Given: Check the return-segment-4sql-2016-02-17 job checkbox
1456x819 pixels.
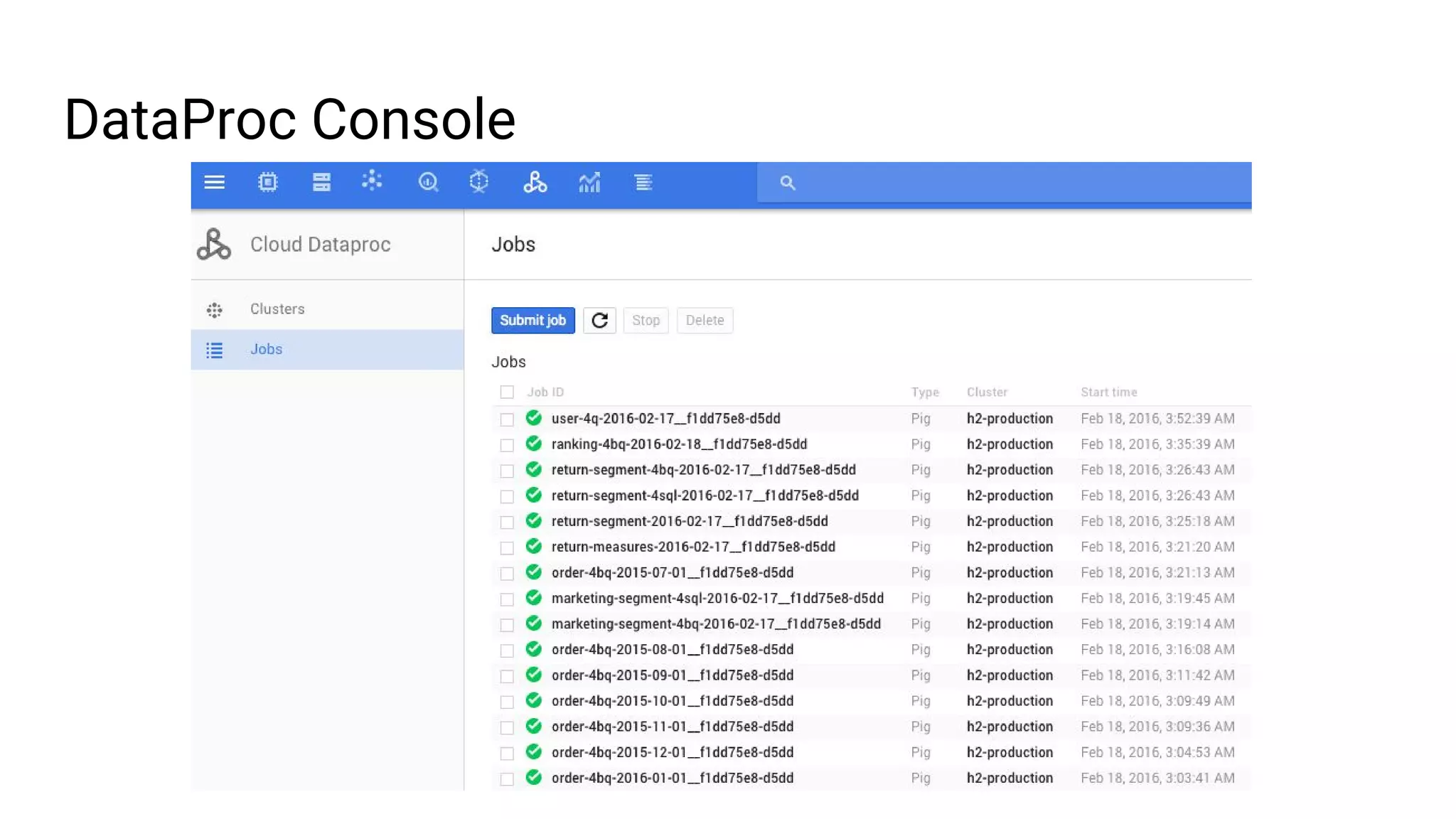Looking at the screenshot, I should click(x=507, y=496).
